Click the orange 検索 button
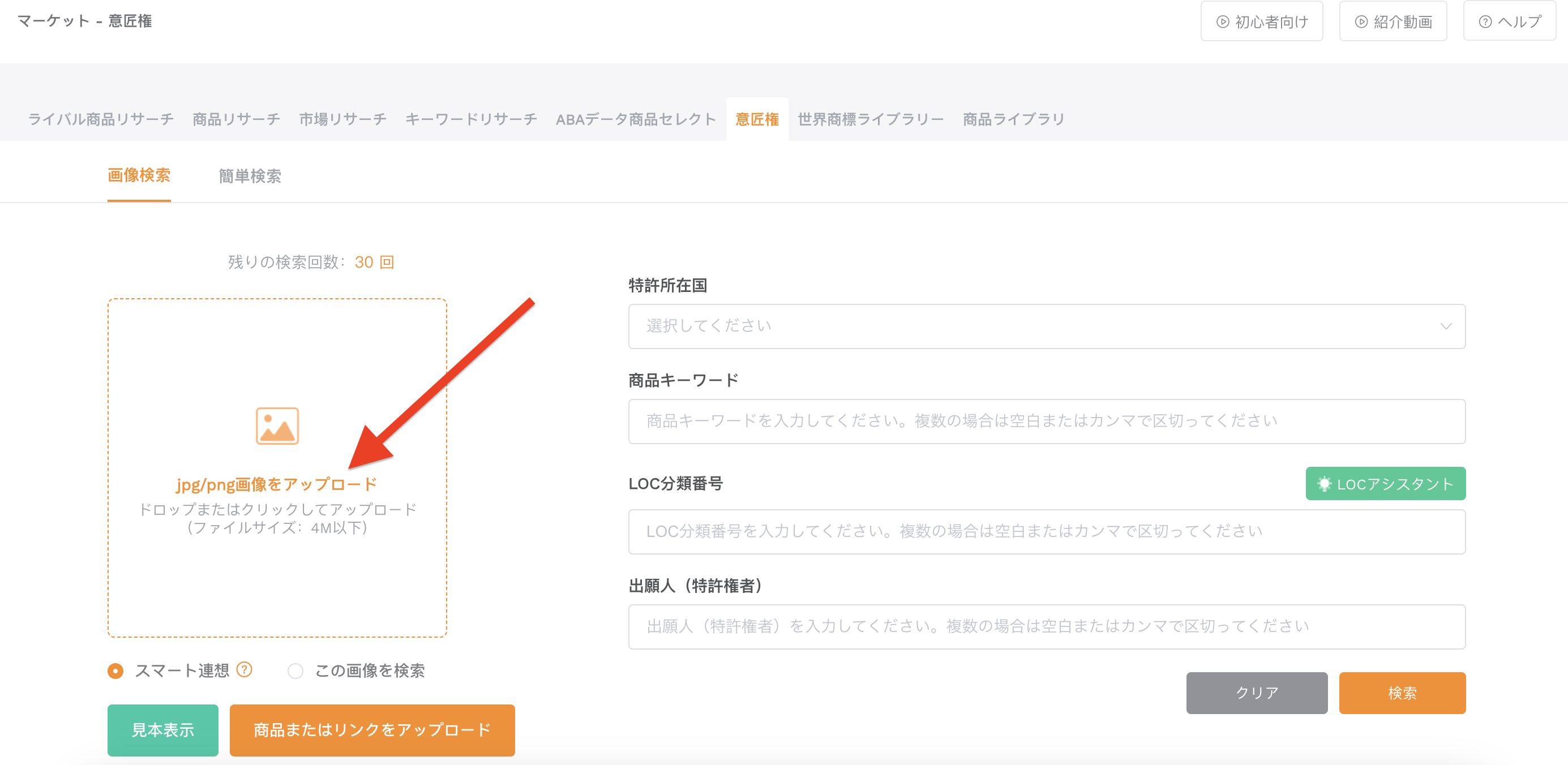This screenshot has width=1568, height=765. (x=1402, y=693)
